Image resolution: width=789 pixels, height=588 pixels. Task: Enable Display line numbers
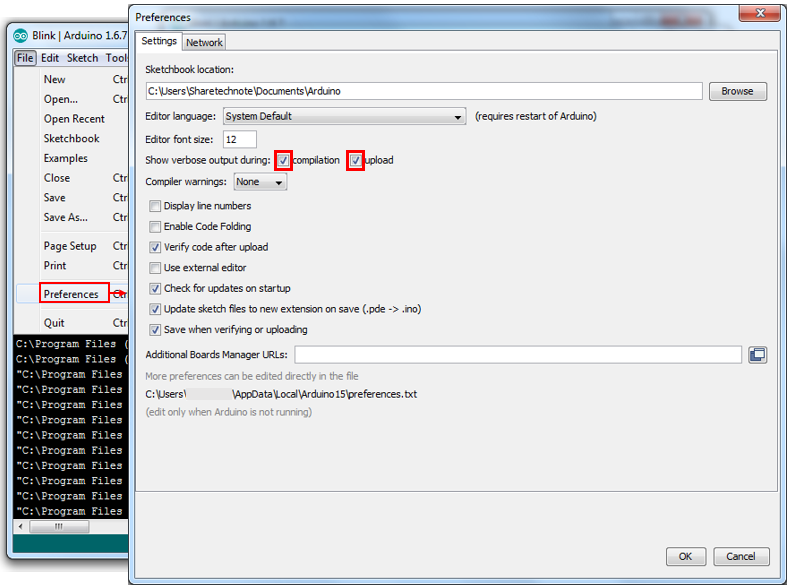click(x=155, y=206)
